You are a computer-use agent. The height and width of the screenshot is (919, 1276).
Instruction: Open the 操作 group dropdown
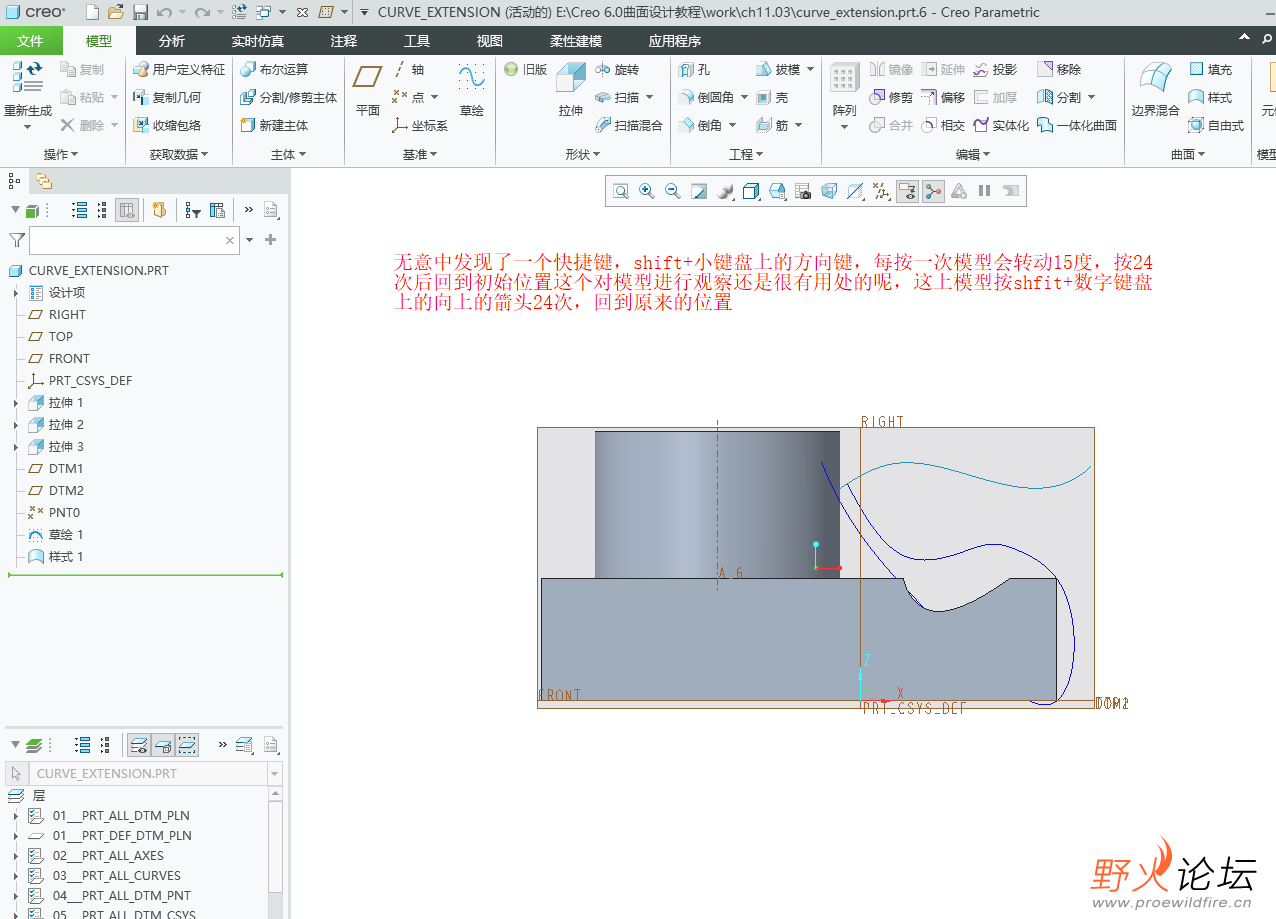click(61, 155)
